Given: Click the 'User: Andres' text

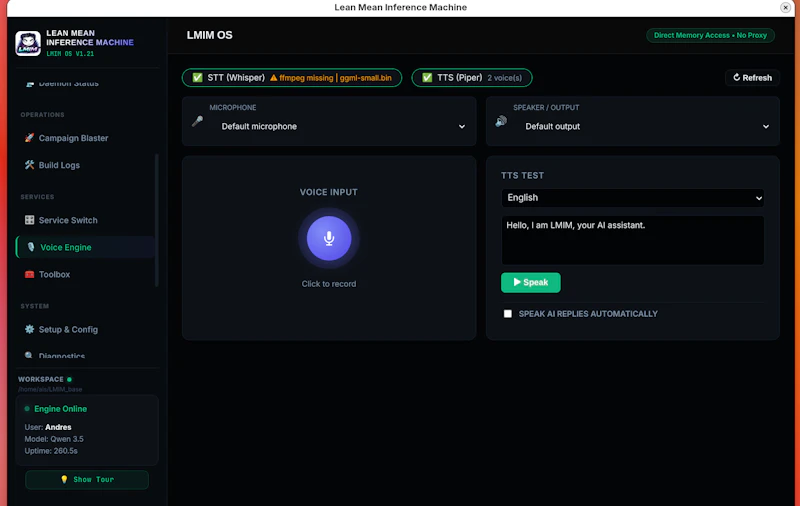Looking at the screenshot, I should [48, 427].
